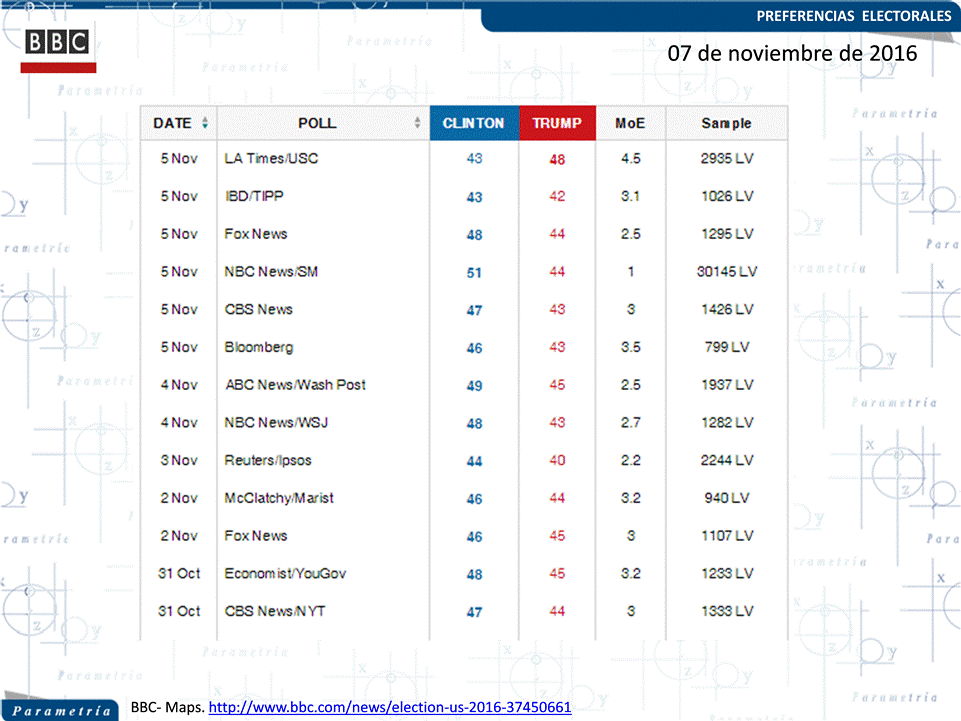Screen dimensions: 961x721
Task: Click the MoE column header
Action: (630, 123)
